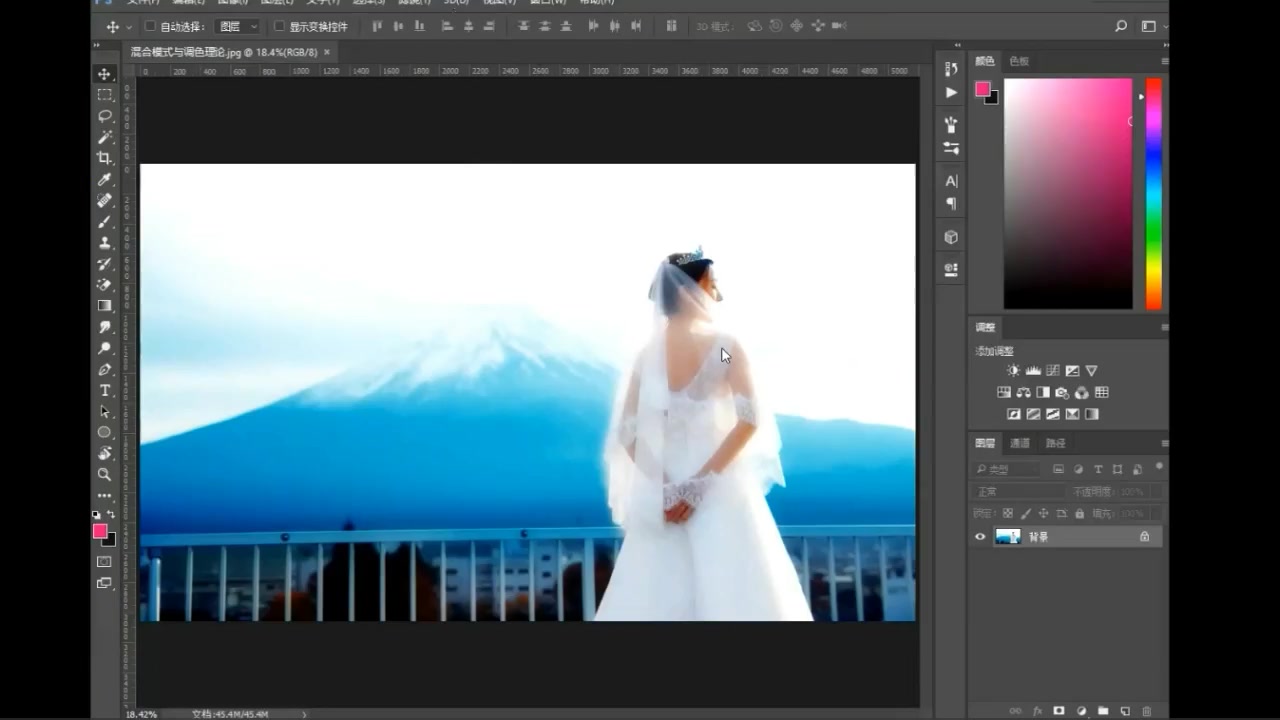The image size is (1280, 720).
Task: Add a layer mask
Action: pyautogui.click(x=1059, y=711)
